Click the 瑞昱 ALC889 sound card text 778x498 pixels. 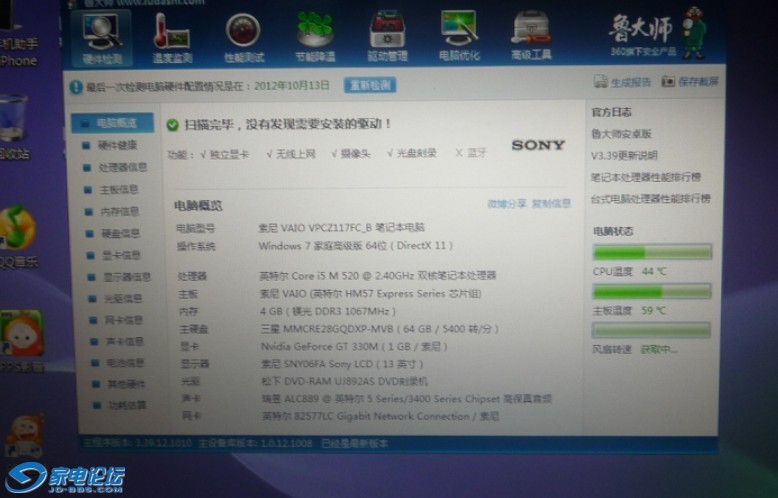click(x=407, y=399)
